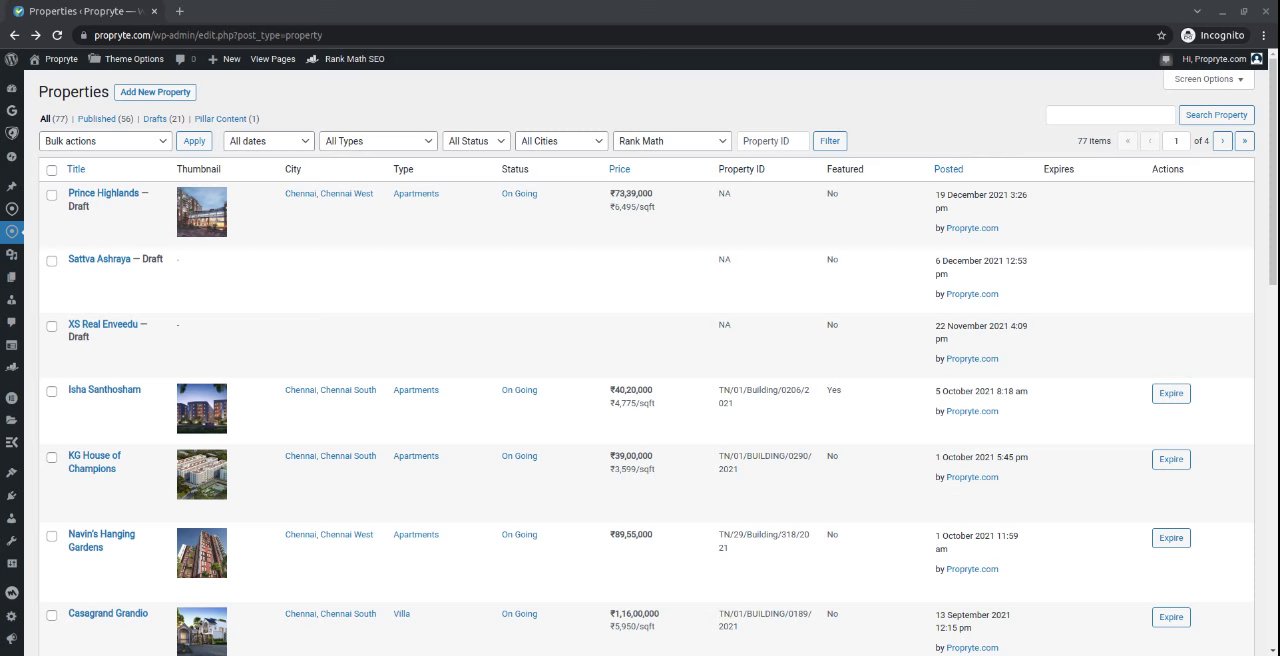1280x656 pixels.
Task: Click the Add New Property button
Action: (155, 92)
